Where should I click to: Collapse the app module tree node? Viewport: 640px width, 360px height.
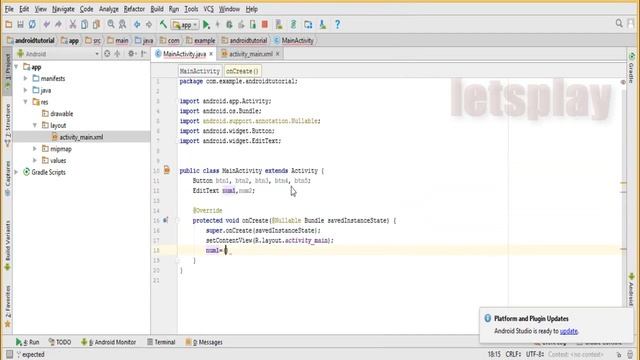[x=16, y=67]
